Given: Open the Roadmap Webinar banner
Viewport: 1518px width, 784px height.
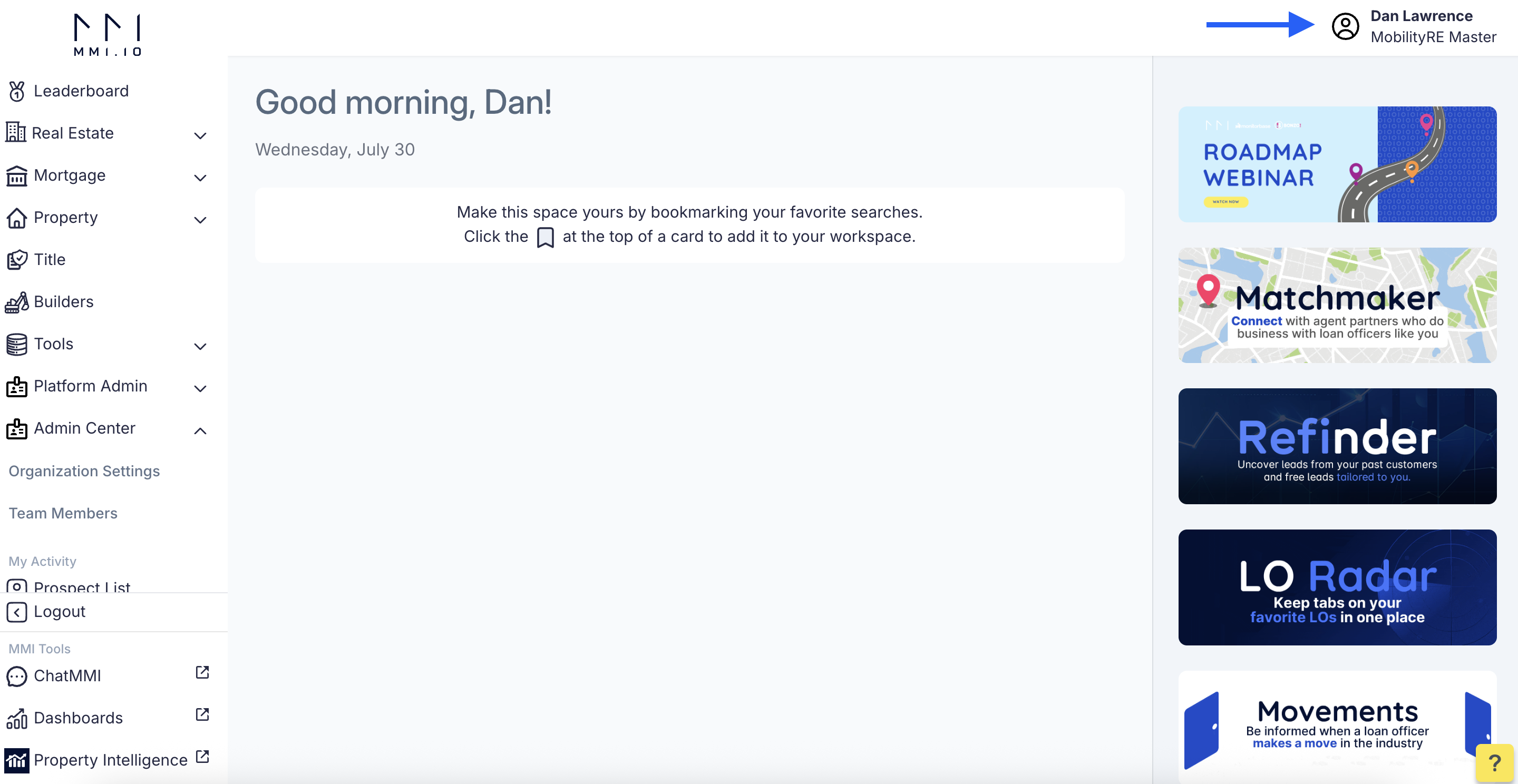Looking at the screenshot, I should point(1337,164).
